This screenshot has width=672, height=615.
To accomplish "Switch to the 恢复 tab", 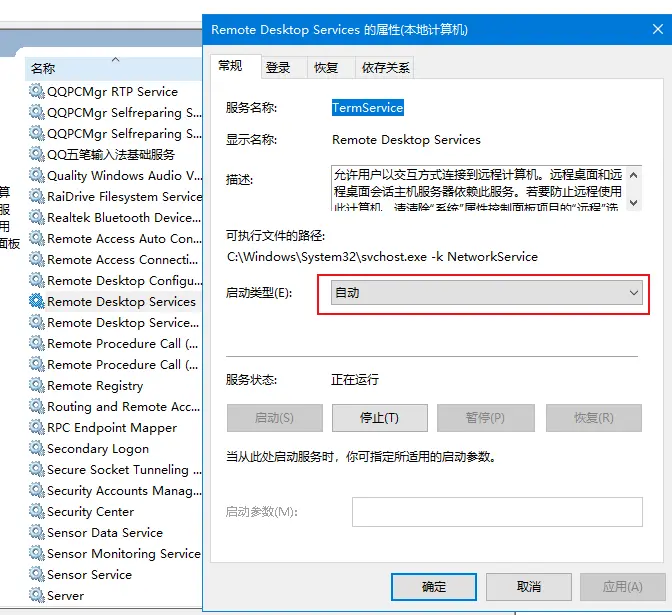I will pos(326,67).
